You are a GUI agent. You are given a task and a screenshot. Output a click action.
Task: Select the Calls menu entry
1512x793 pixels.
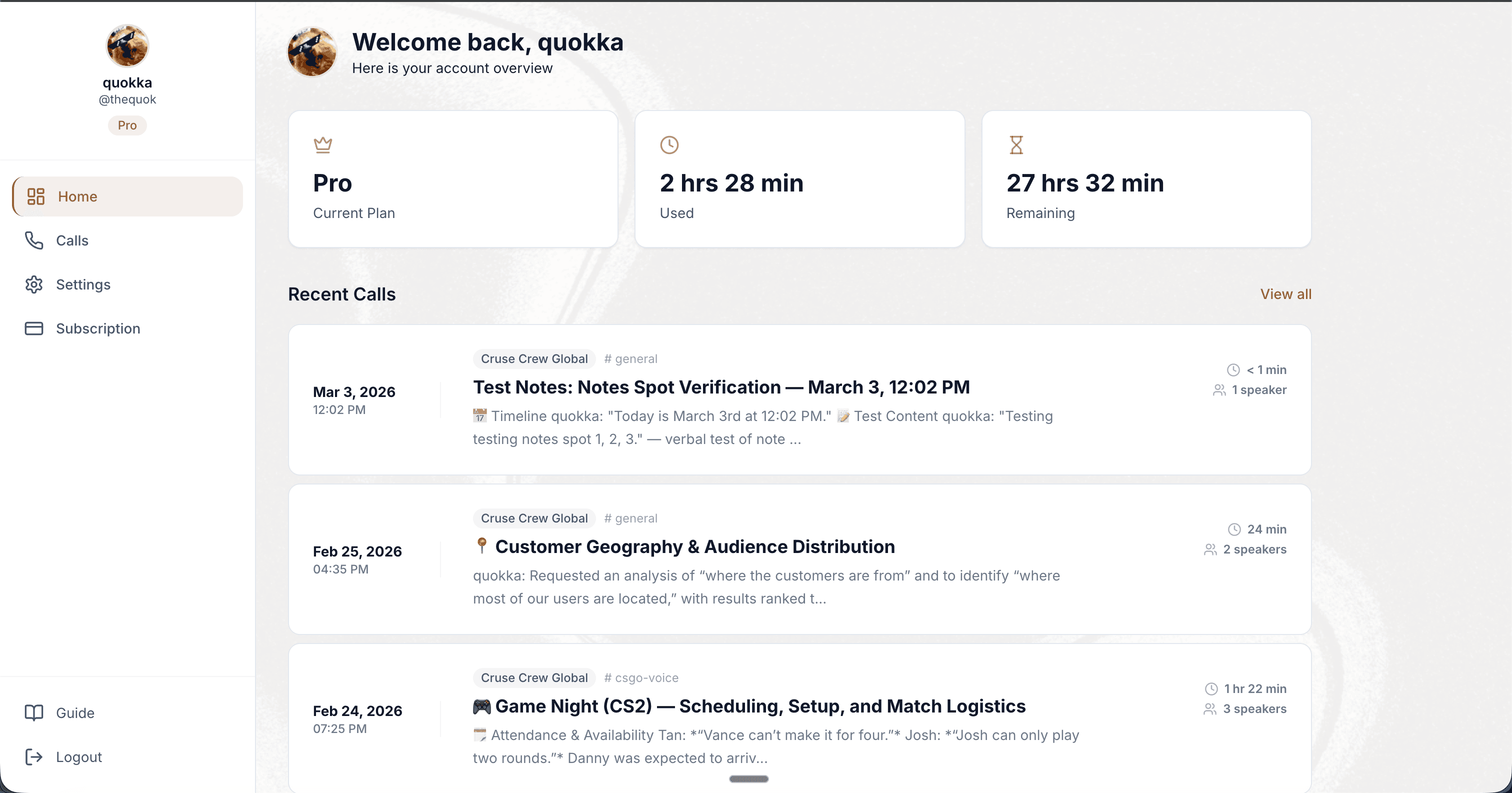tap(72, 240)
